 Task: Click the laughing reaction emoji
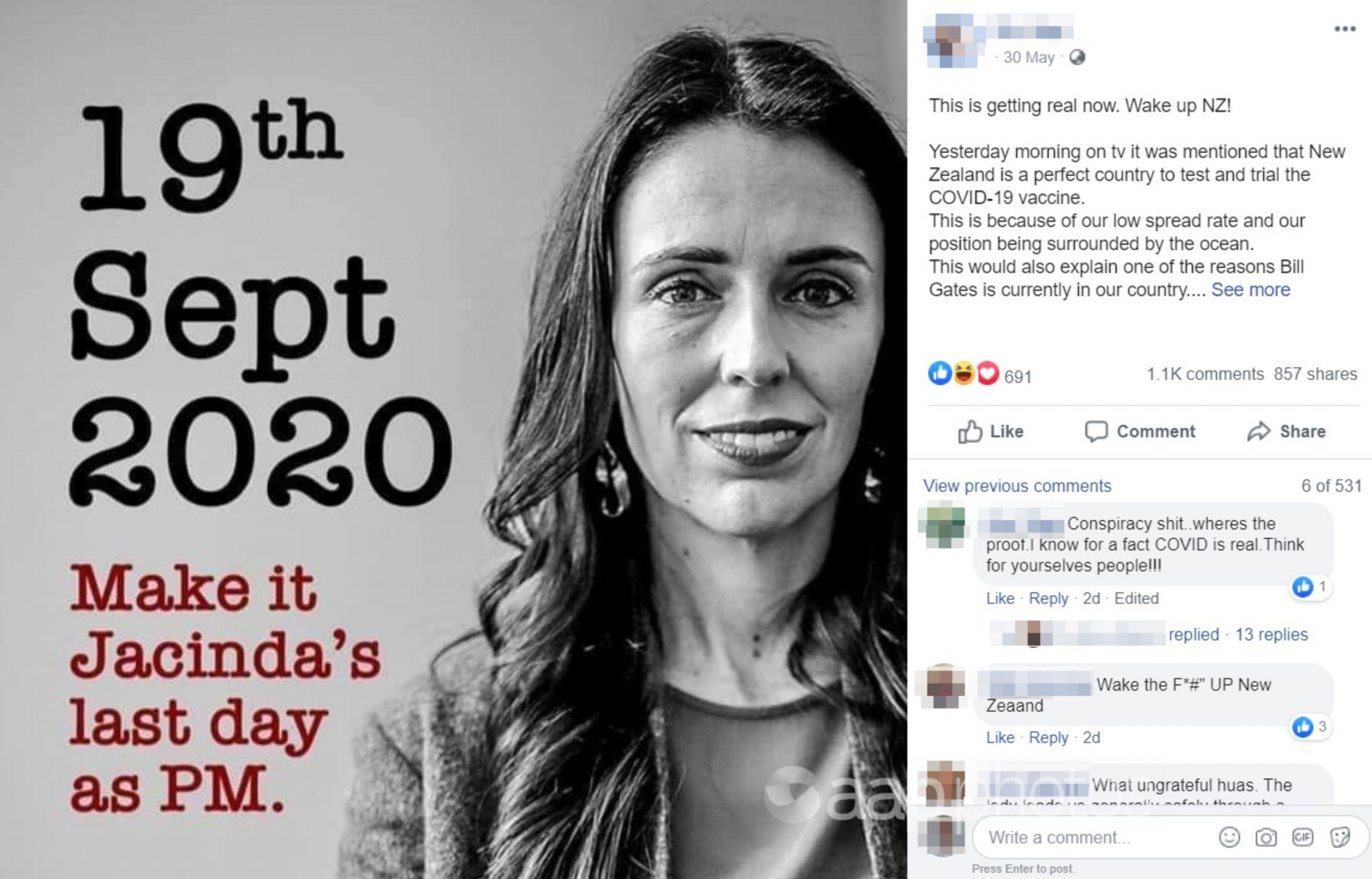[964, 373]
